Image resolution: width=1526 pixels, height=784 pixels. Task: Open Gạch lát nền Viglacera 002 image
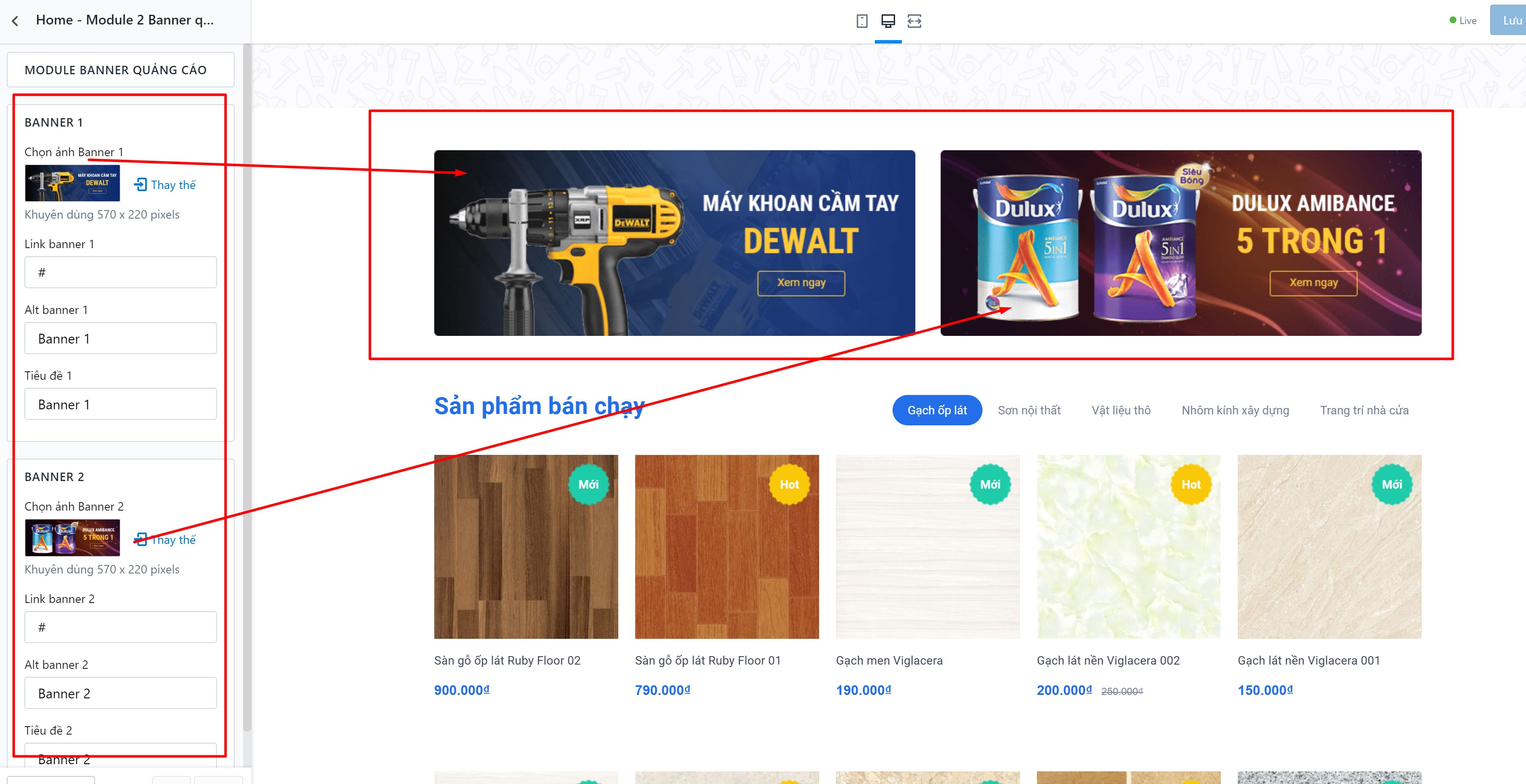click(1128, 546)
